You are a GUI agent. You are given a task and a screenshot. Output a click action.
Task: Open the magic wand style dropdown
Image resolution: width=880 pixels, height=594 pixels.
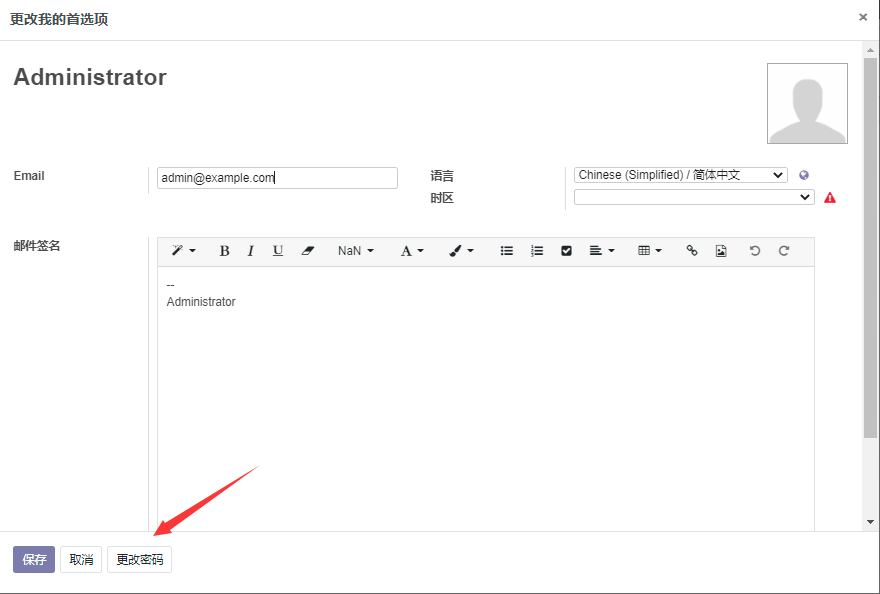point(184,251)
